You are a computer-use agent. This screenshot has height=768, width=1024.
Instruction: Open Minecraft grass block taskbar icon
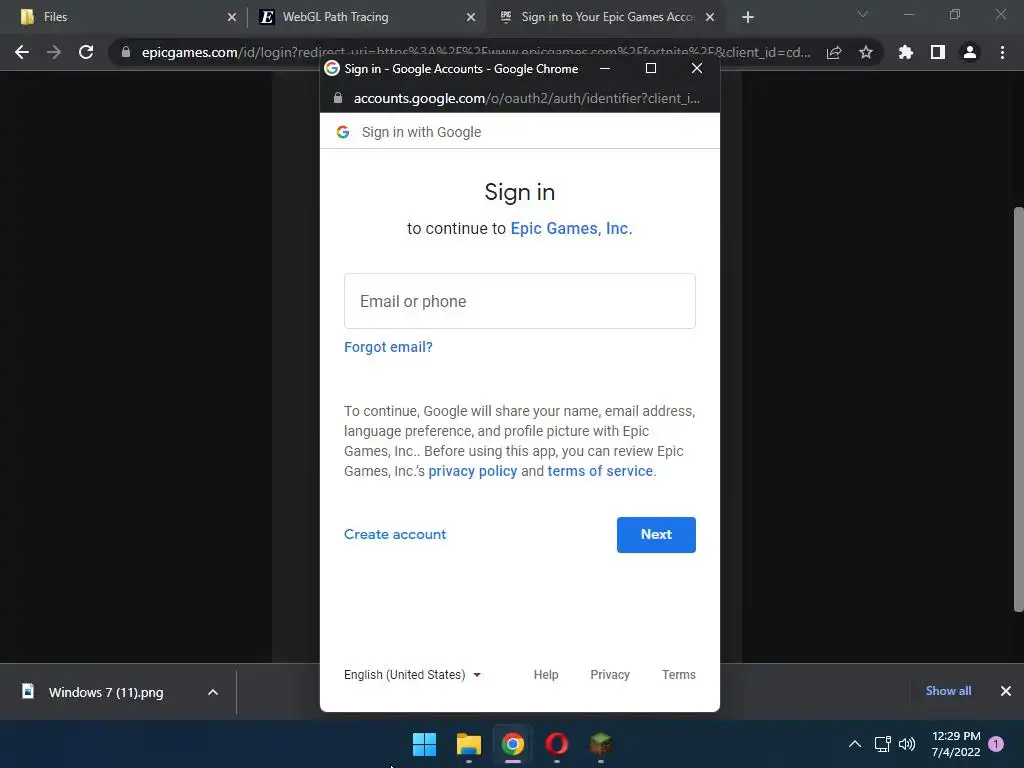click(601, 744)
